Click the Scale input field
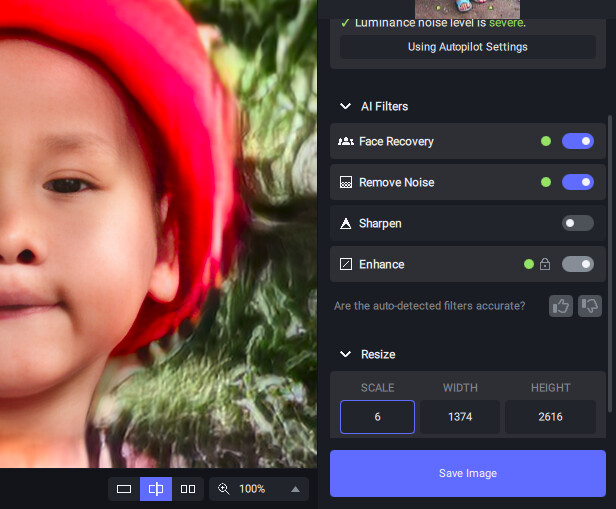 point(377,417)
